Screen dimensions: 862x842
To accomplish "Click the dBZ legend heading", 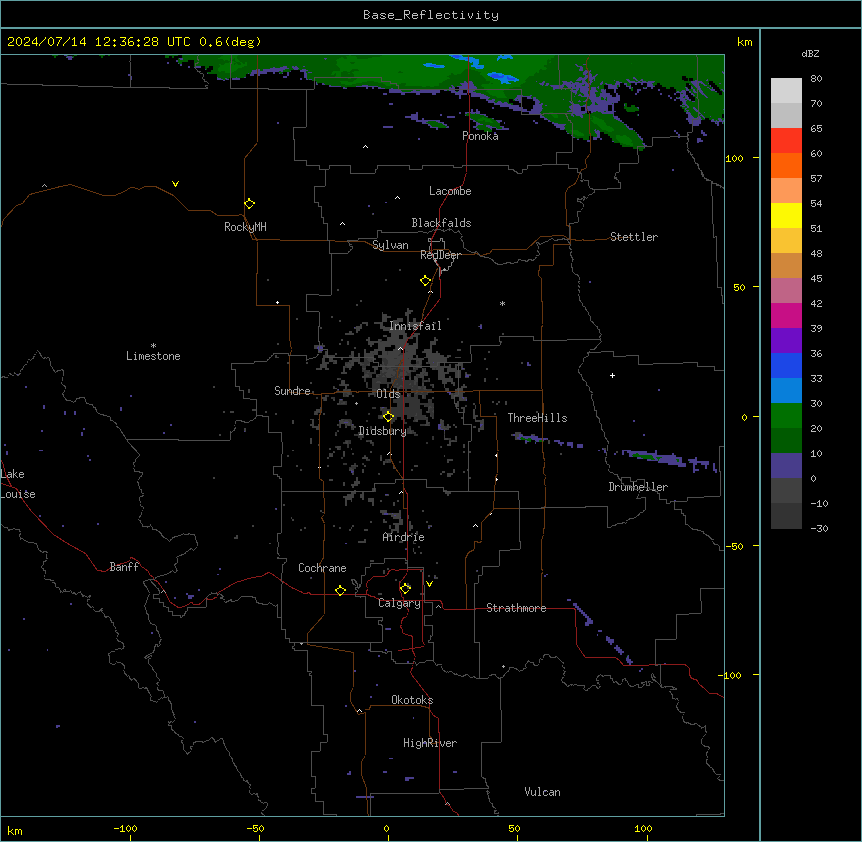I will pos(810,53).
